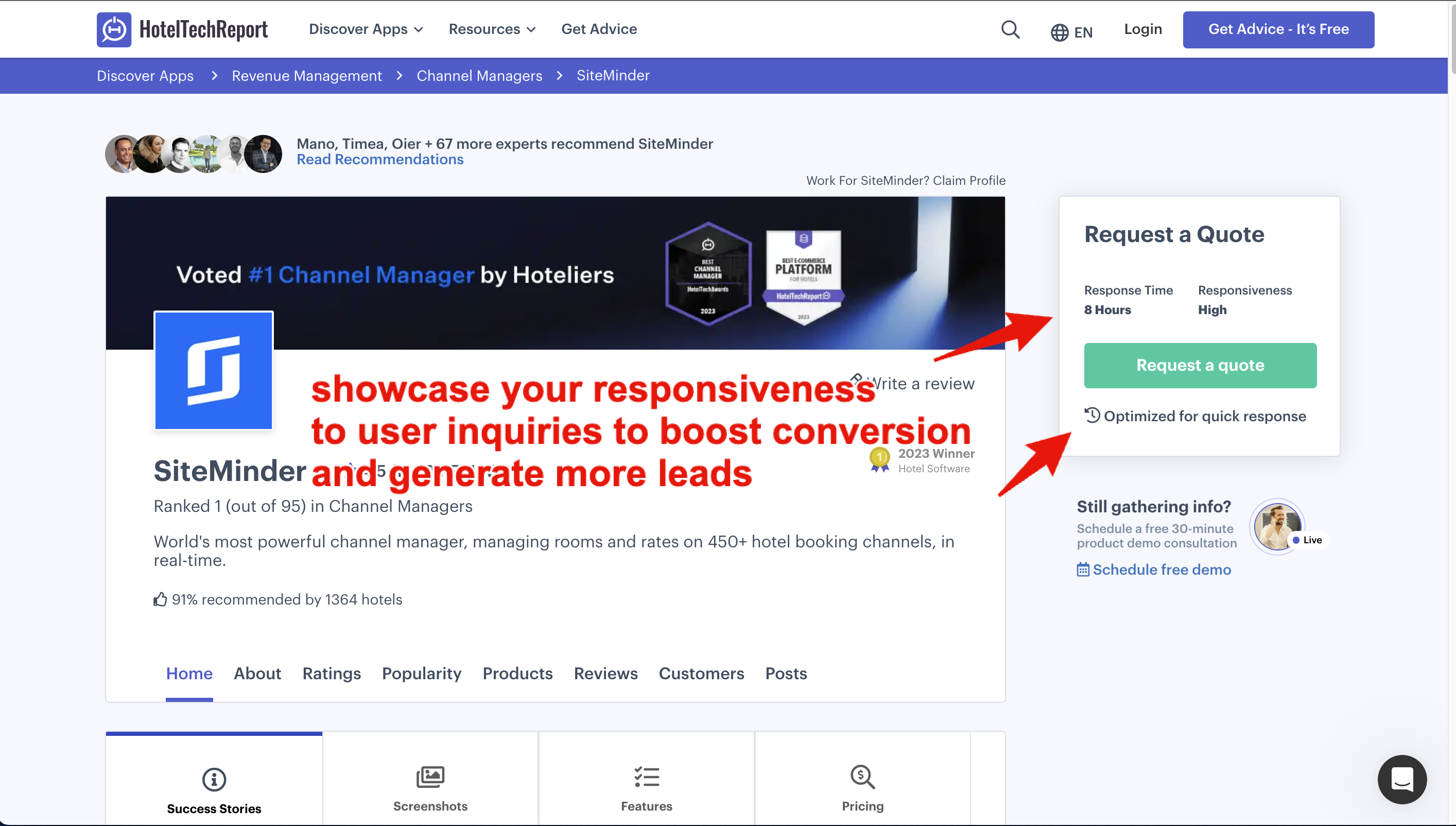Open Get Advice in the top navigation
The height and width of the screenshot is (826, 1456).
pos(599,29)
